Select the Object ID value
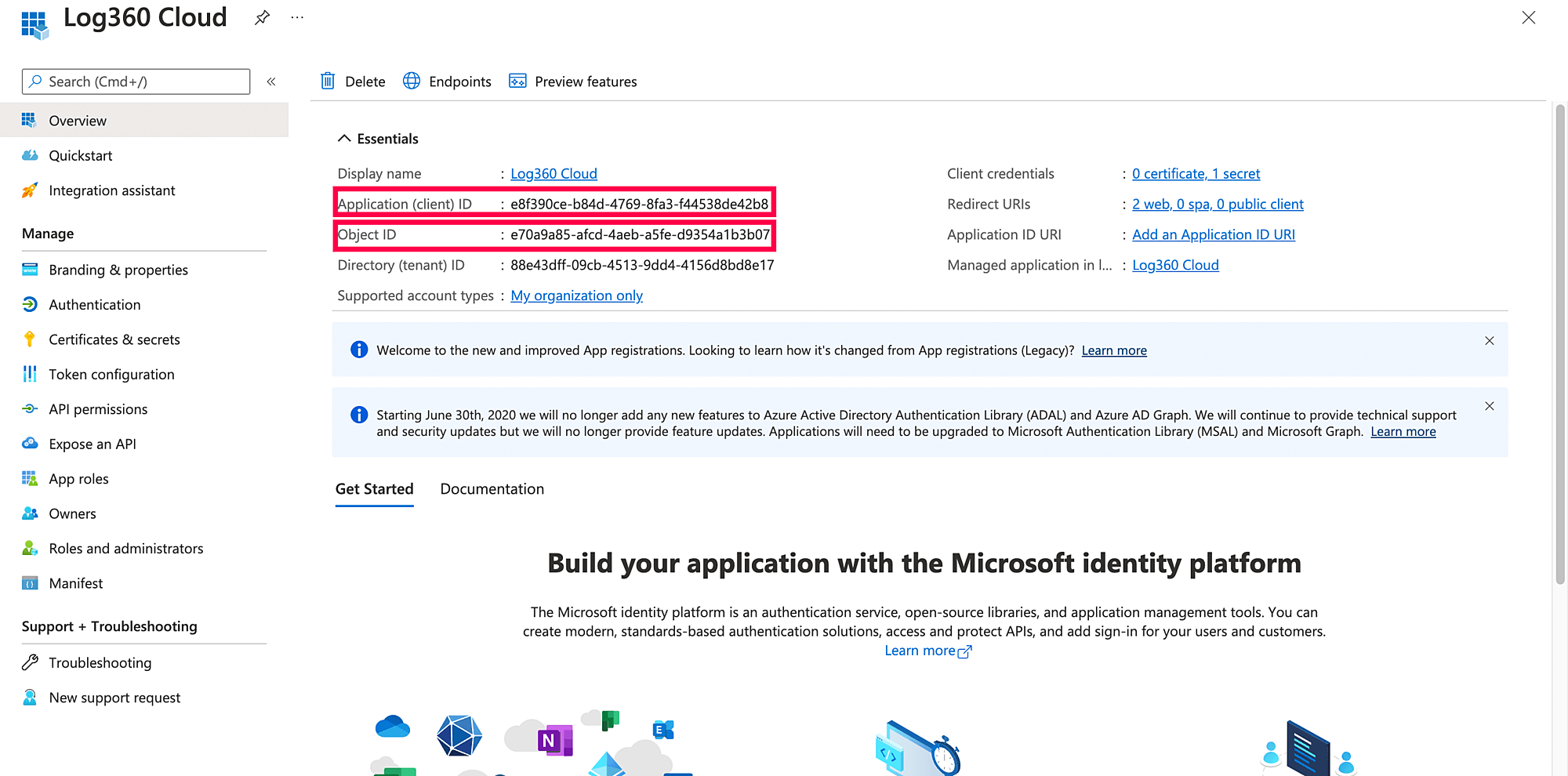Screen dimensions: 1568x776 (x=640, y=234)
